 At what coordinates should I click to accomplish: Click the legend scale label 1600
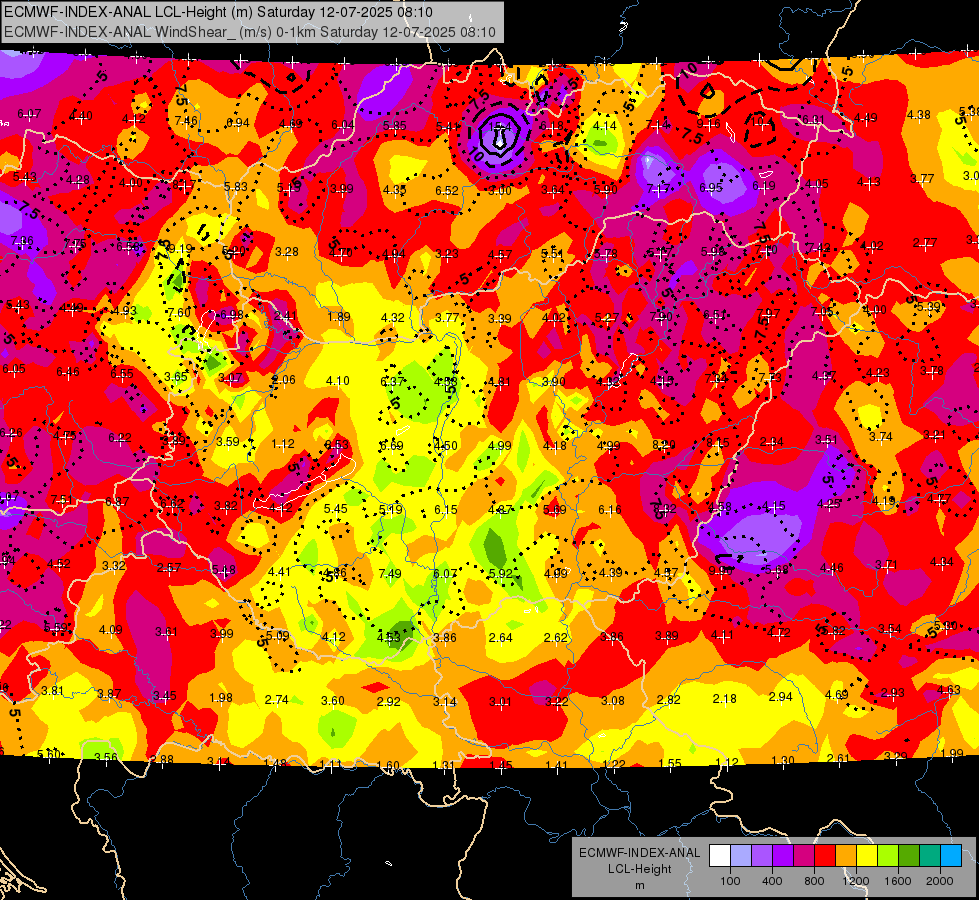click(897, 881)
